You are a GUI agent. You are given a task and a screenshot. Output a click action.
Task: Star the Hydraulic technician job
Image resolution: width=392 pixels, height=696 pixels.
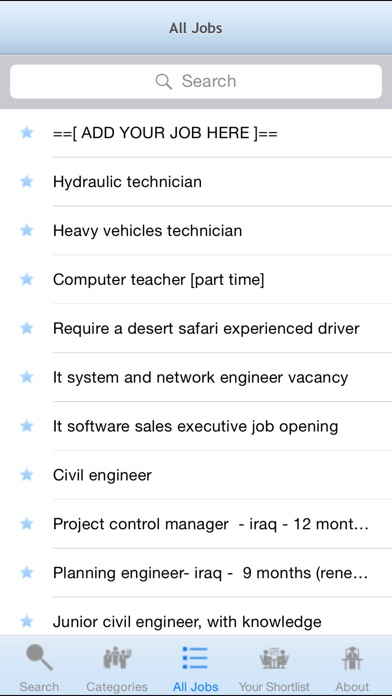click(x=27, y=181)
